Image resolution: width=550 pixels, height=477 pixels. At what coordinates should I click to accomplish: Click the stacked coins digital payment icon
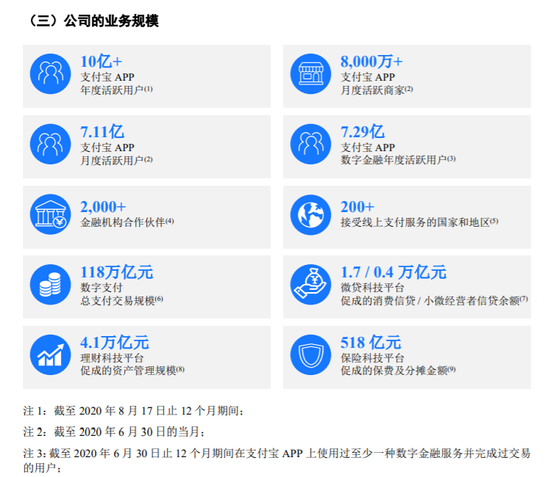pyautogui.click(x=51, y=284)
